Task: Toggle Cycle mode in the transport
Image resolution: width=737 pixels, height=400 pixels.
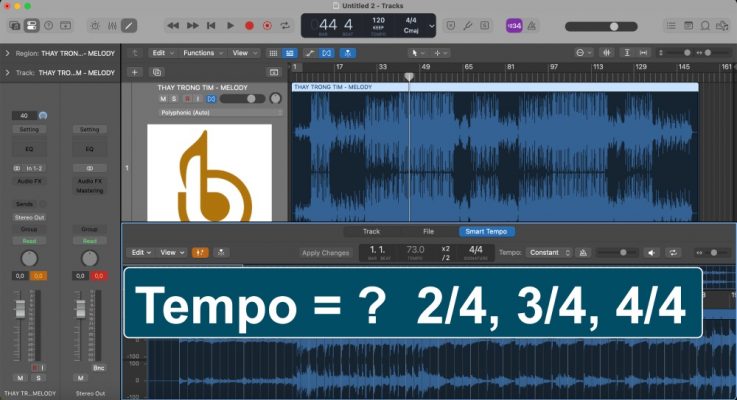Action: pos(285,25)
